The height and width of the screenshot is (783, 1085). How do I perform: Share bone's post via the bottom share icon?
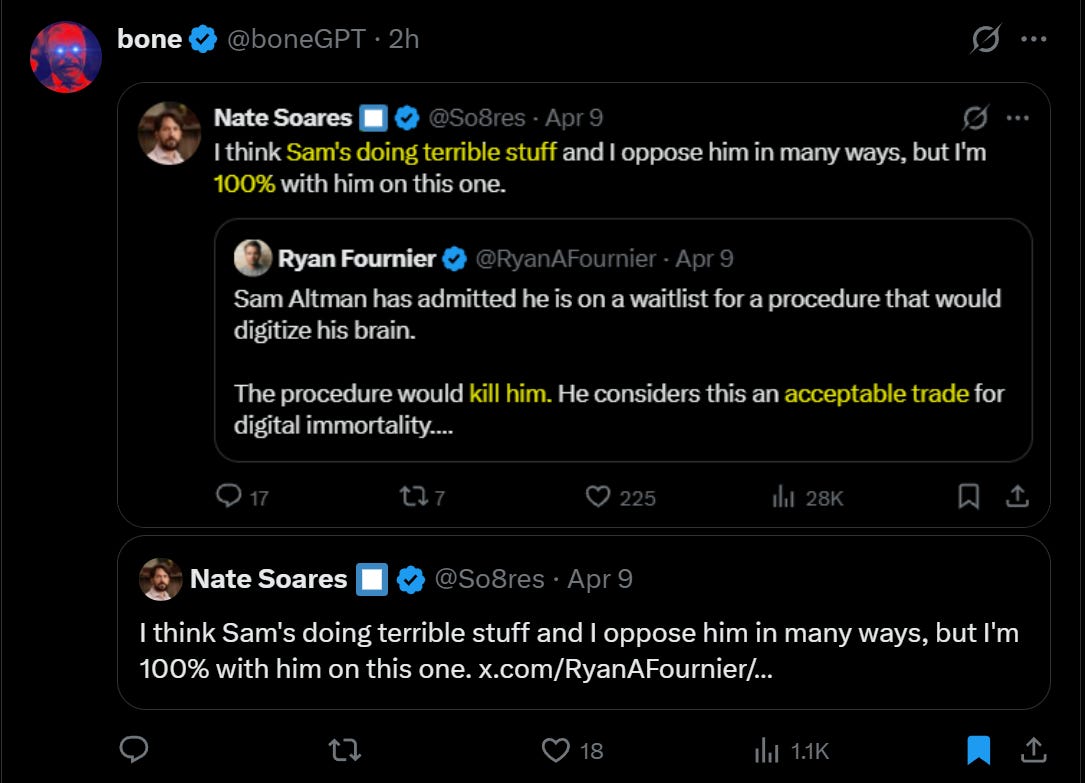coord(1033,750)
